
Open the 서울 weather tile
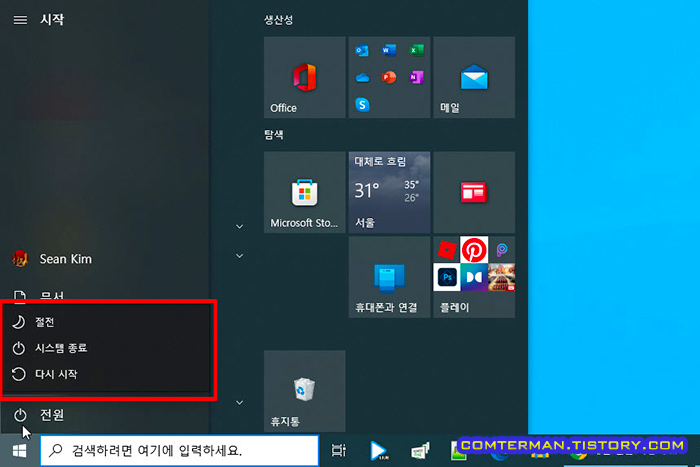pos(389,192)
